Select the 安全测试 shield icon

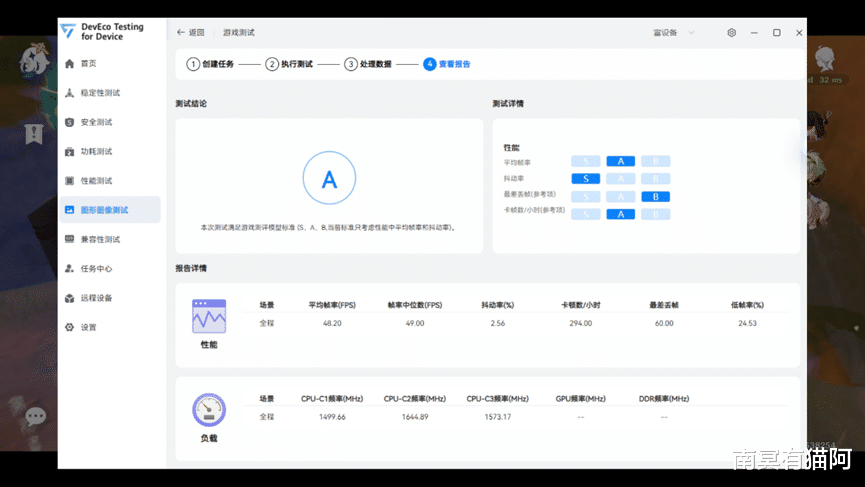click(x=70, y=122)
